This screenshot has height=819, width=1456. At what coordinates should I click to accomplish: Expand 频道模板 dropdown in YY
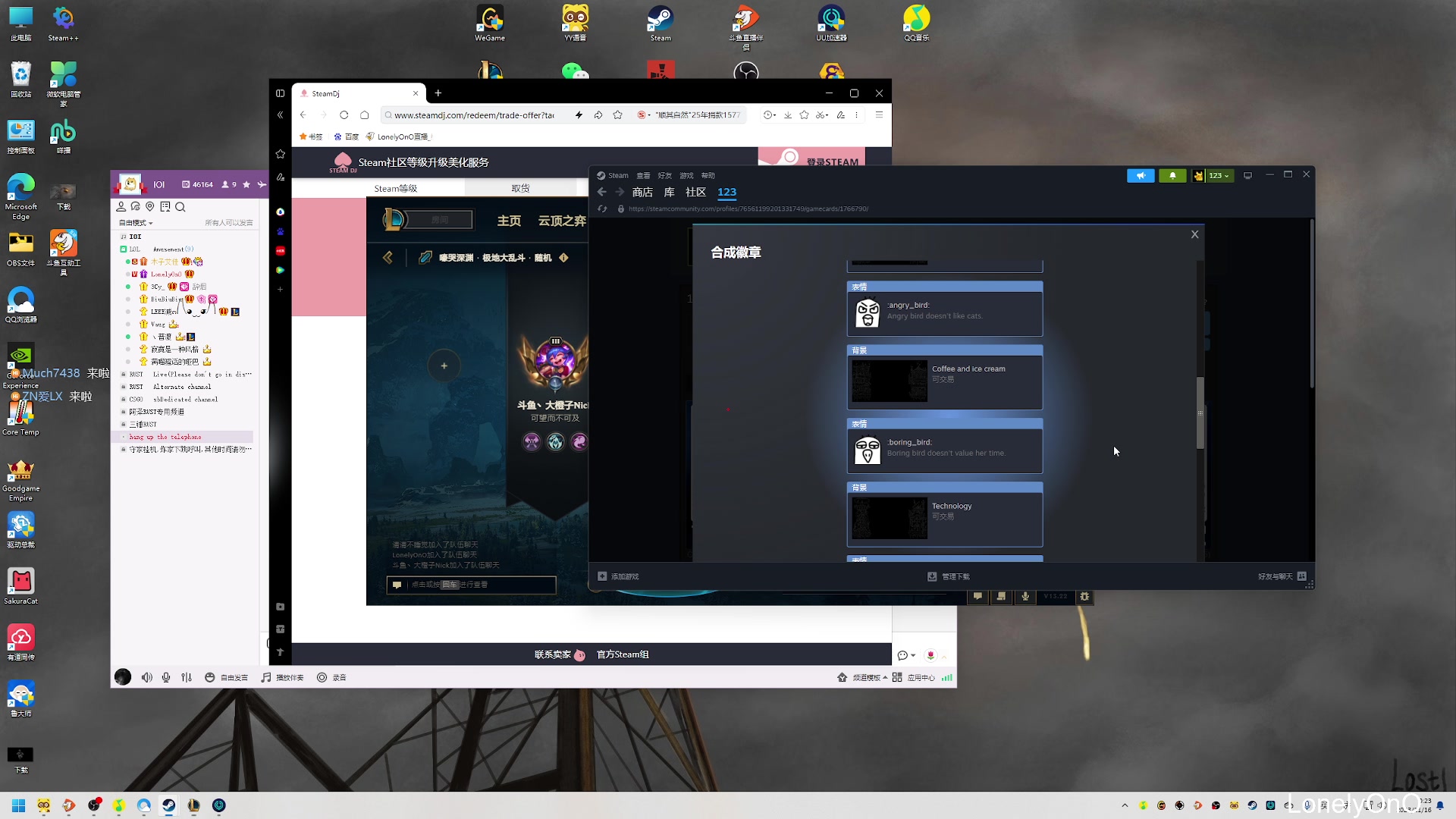(862, 677)
